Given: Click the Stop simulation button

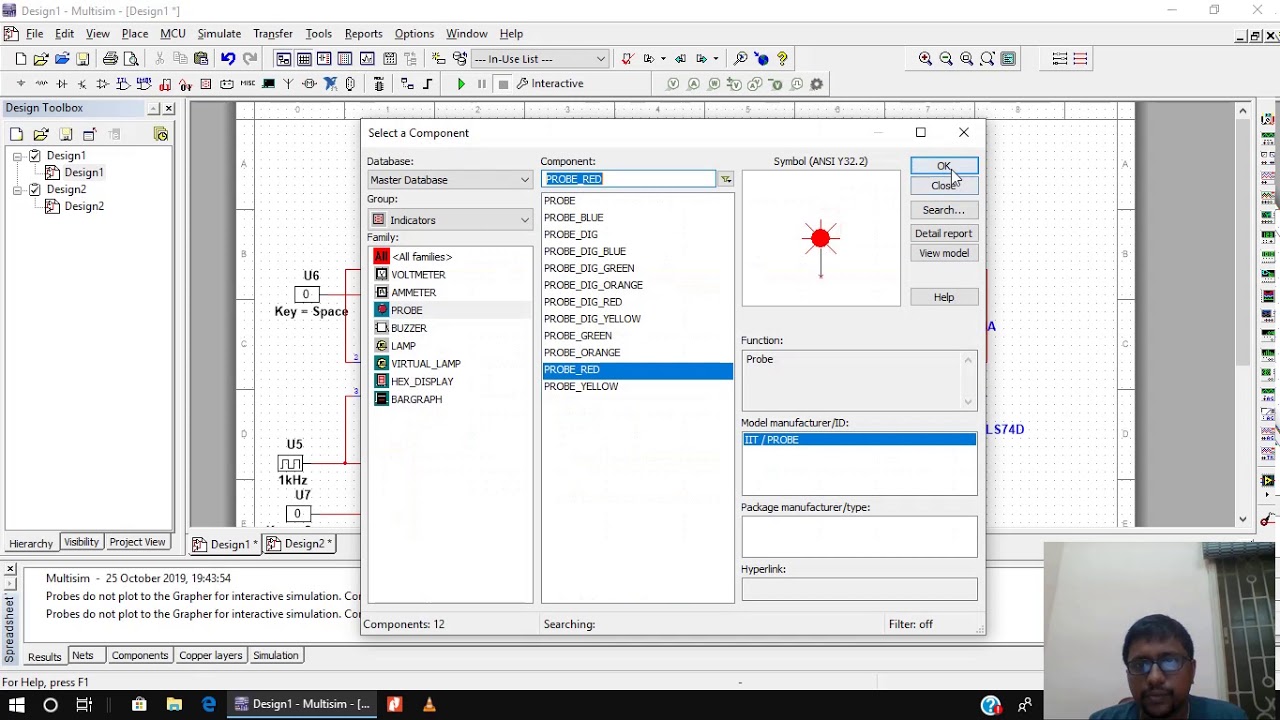Looking at the screenshot, I should [503, 84].
